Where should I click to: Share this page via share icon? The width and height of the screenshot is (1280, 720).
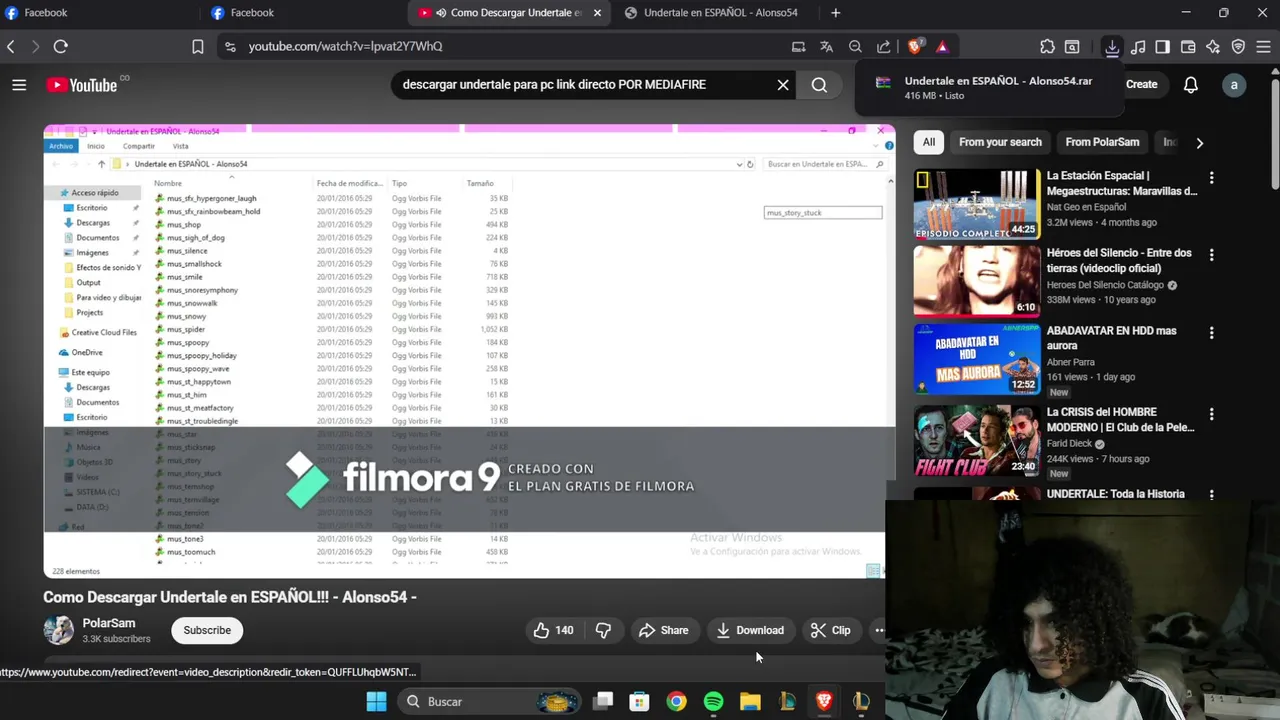[884, 46]
